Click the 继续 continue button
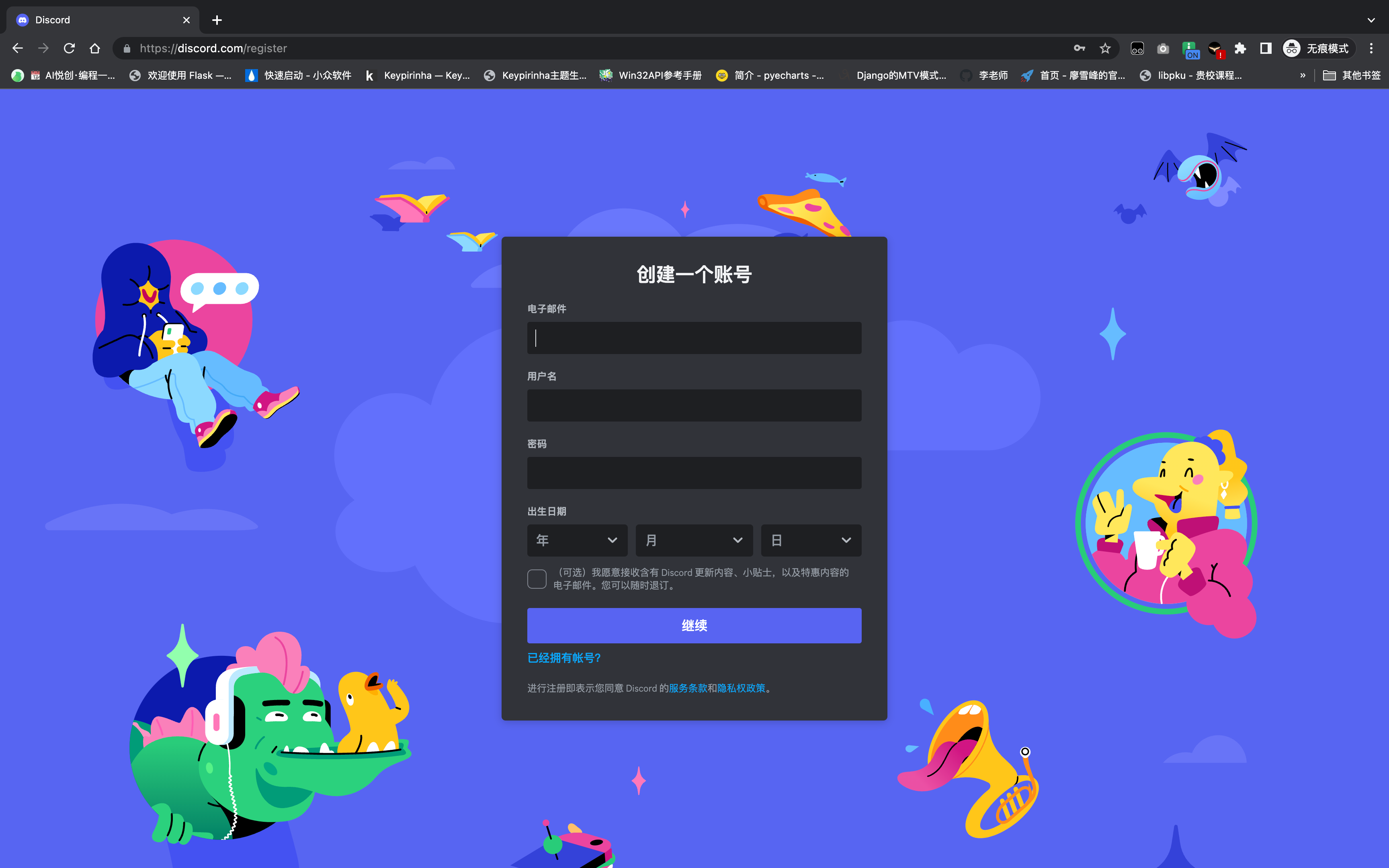 coord(694,625)
